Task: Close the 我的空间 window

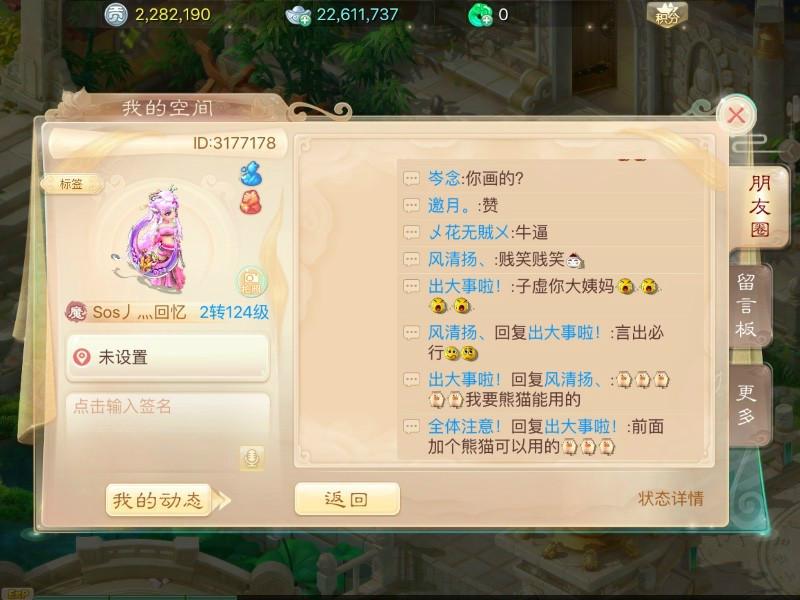Action: point(736,115)
